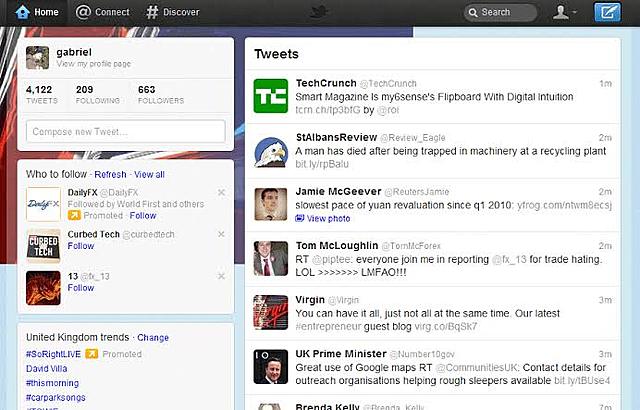
Task: Click View photo in Jamie McGeever's tweet
Action: click(x=328, y=219)
